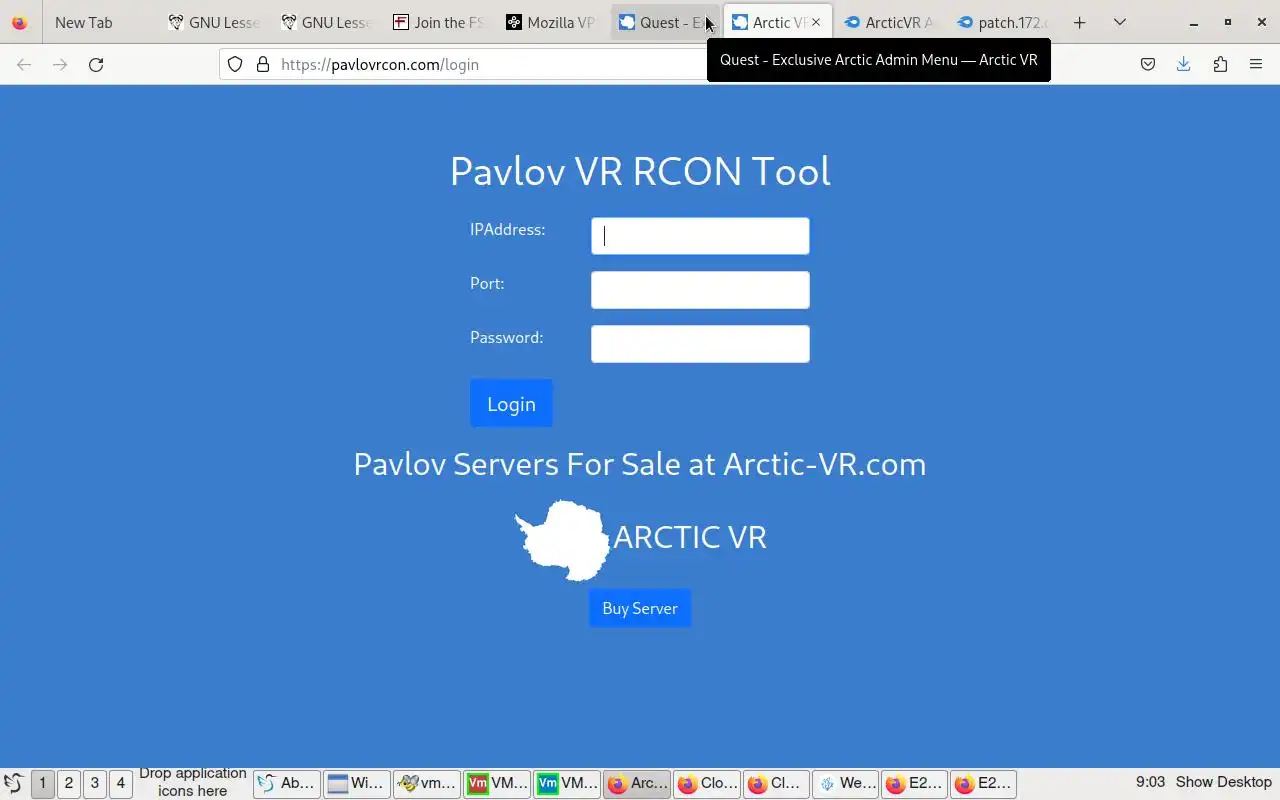Click the Firefox View icon
This screenshot has height=800, width=1280.
point(19,22)
